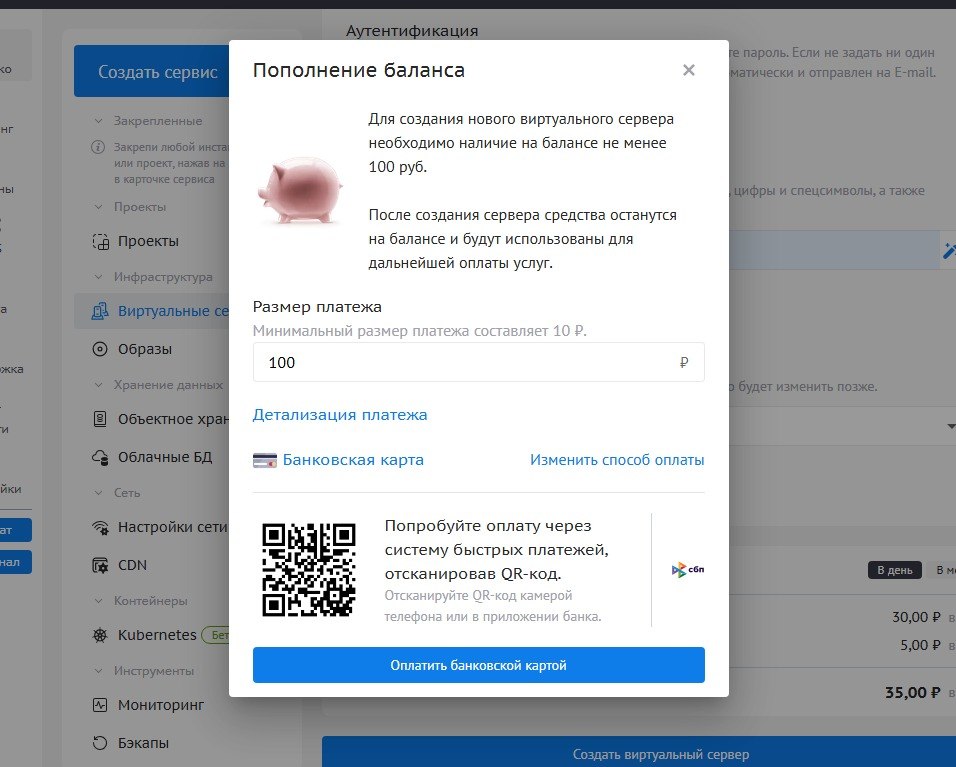This screenshot has height=767, width=956.
Task: Open Kubernetes in the sidebar
Action: pos(157,635)
